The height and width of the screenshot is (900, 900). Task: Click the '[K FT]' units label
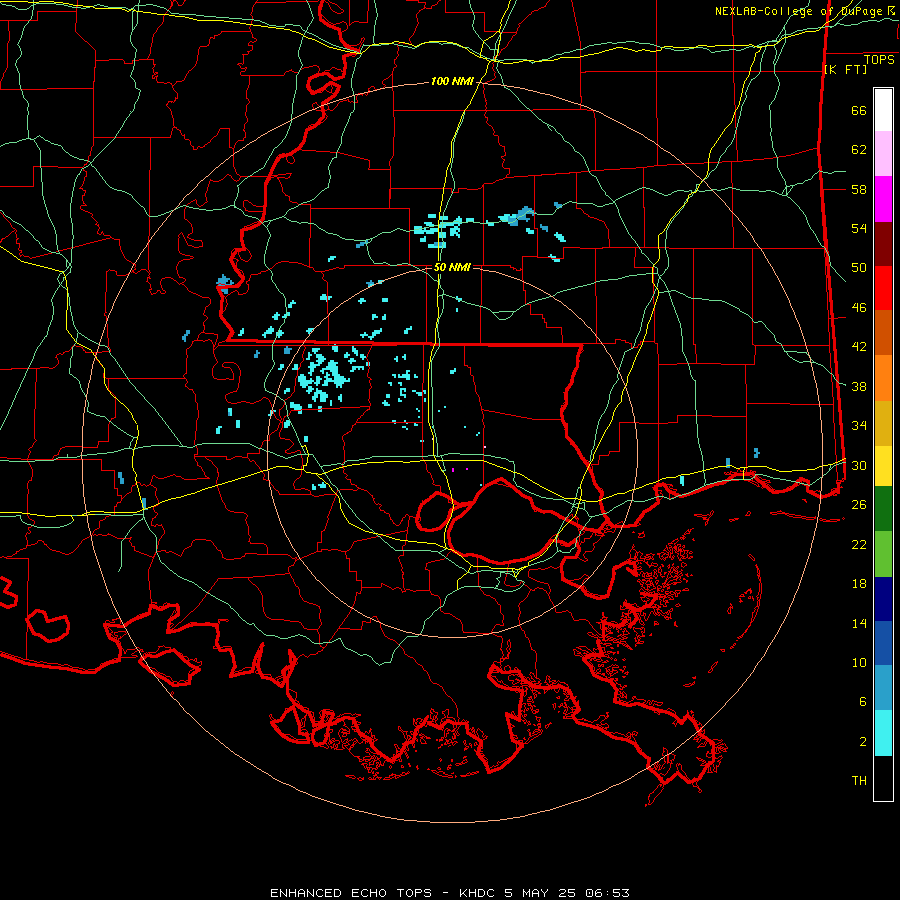[845, 69]
